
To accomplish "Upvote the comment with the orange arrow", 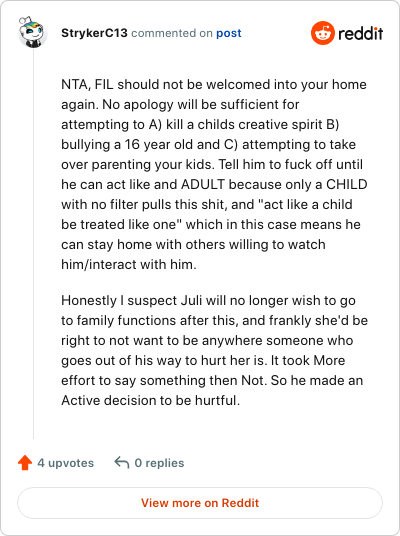I will 25,463.
